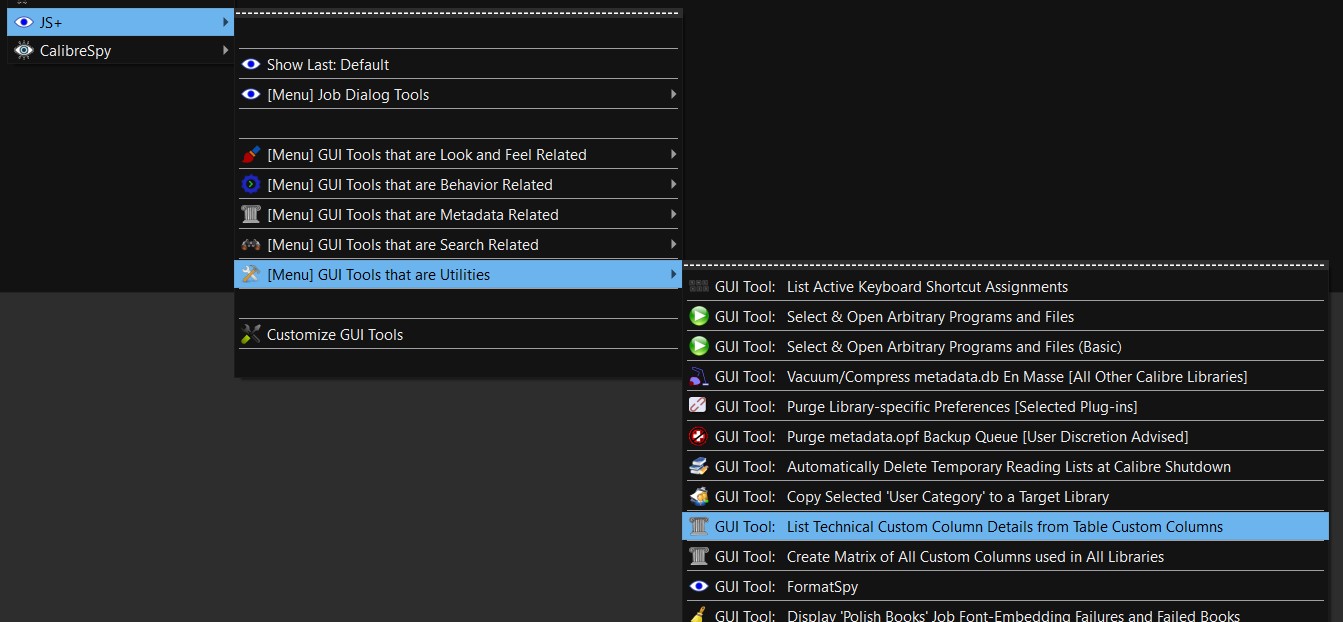Click the Customize GUI Tools wrench icon
Image resolution: width=1343 pixels, height=622 pixels.
point(251,335)
